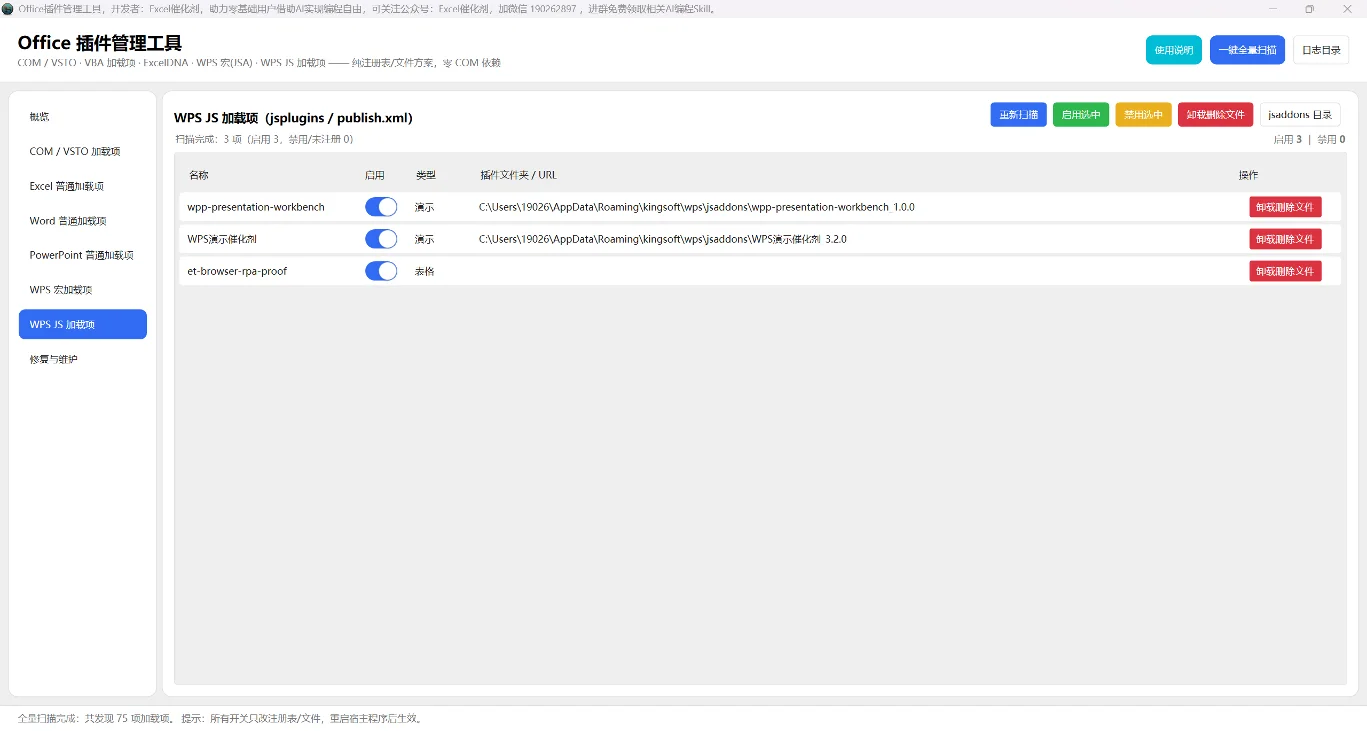Image resolution: width=1367 pixels, height=731 pixels.
Task: Start 一键全量扫描 full scan
Action: click(1247, 50)
